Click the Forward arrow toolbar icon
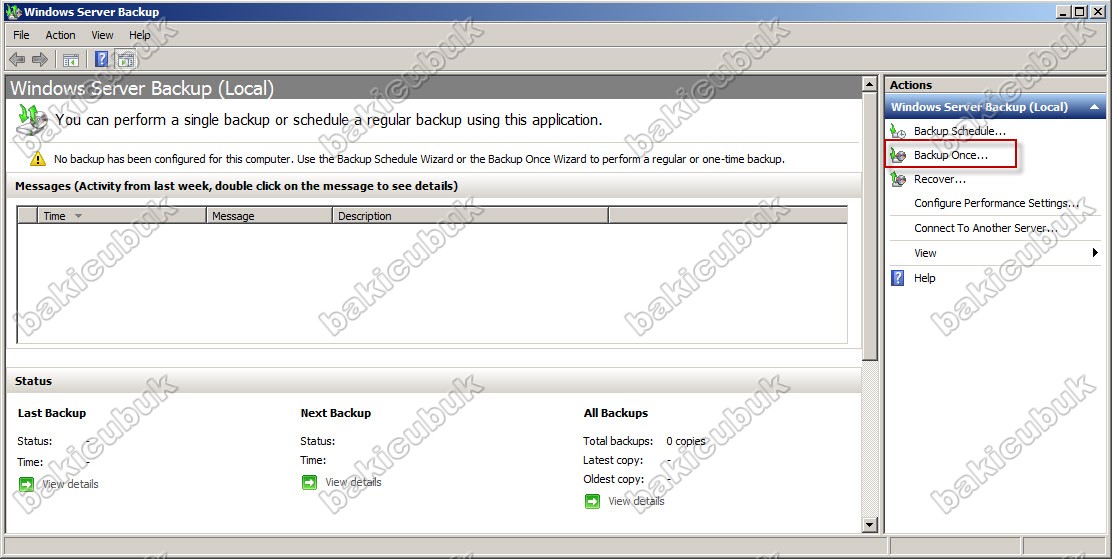Screen dimensions: 1112x559 (40, 60)
